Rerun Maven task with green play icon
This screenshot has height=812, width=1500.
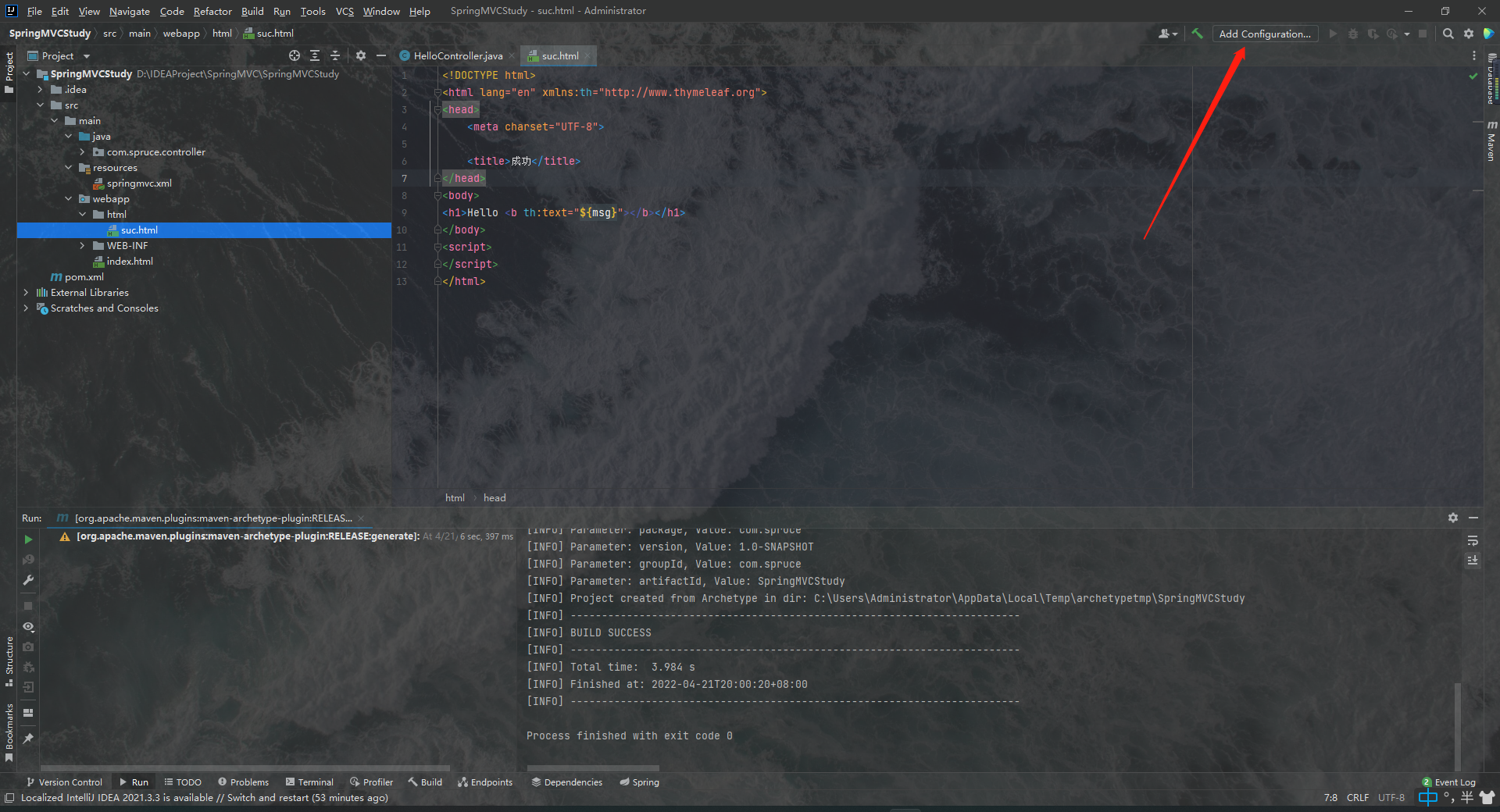(x=28, y=540)
